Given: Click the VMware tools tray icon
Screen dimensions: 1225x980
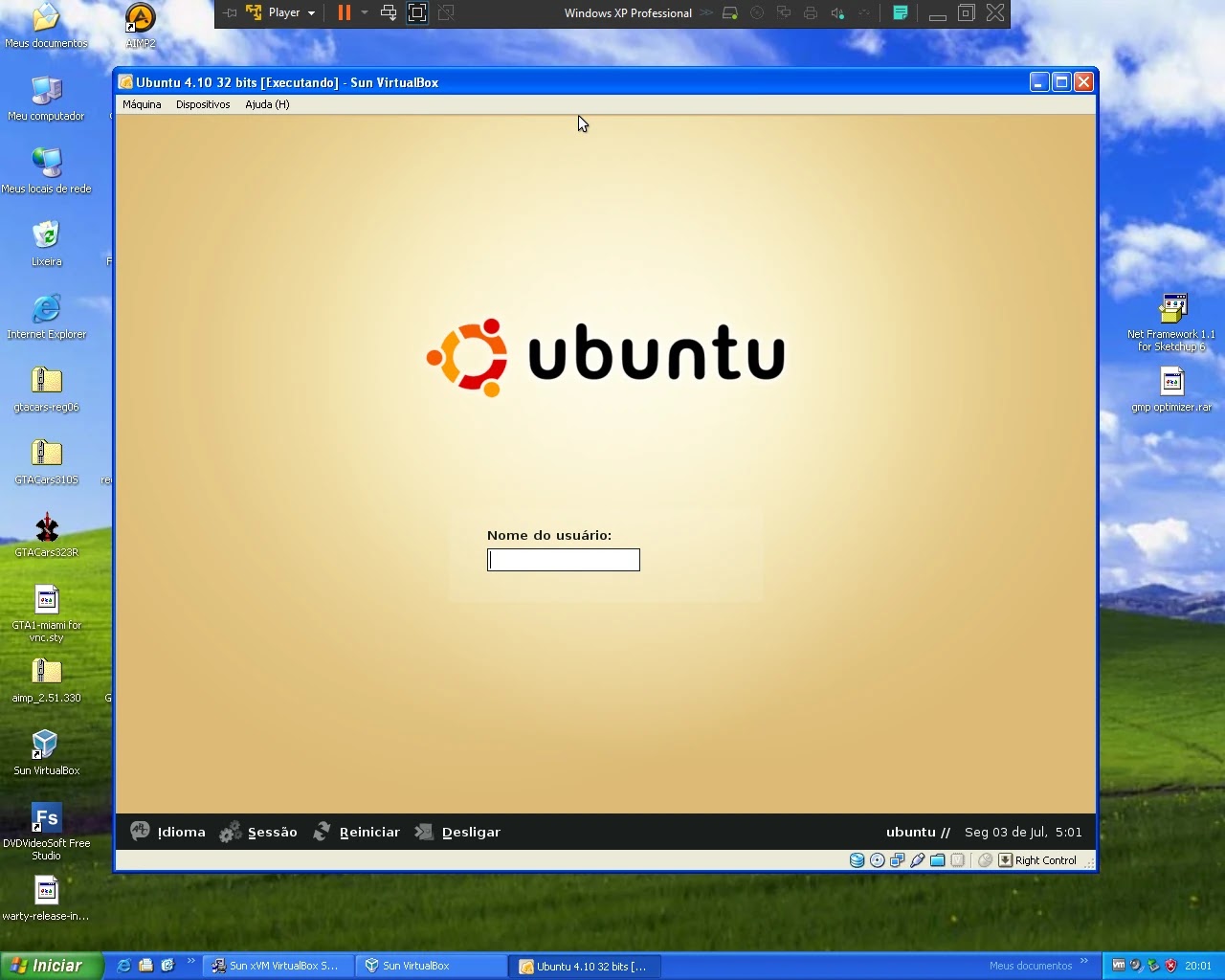Looking at the screenshot, I should (x=1118, y=966).
